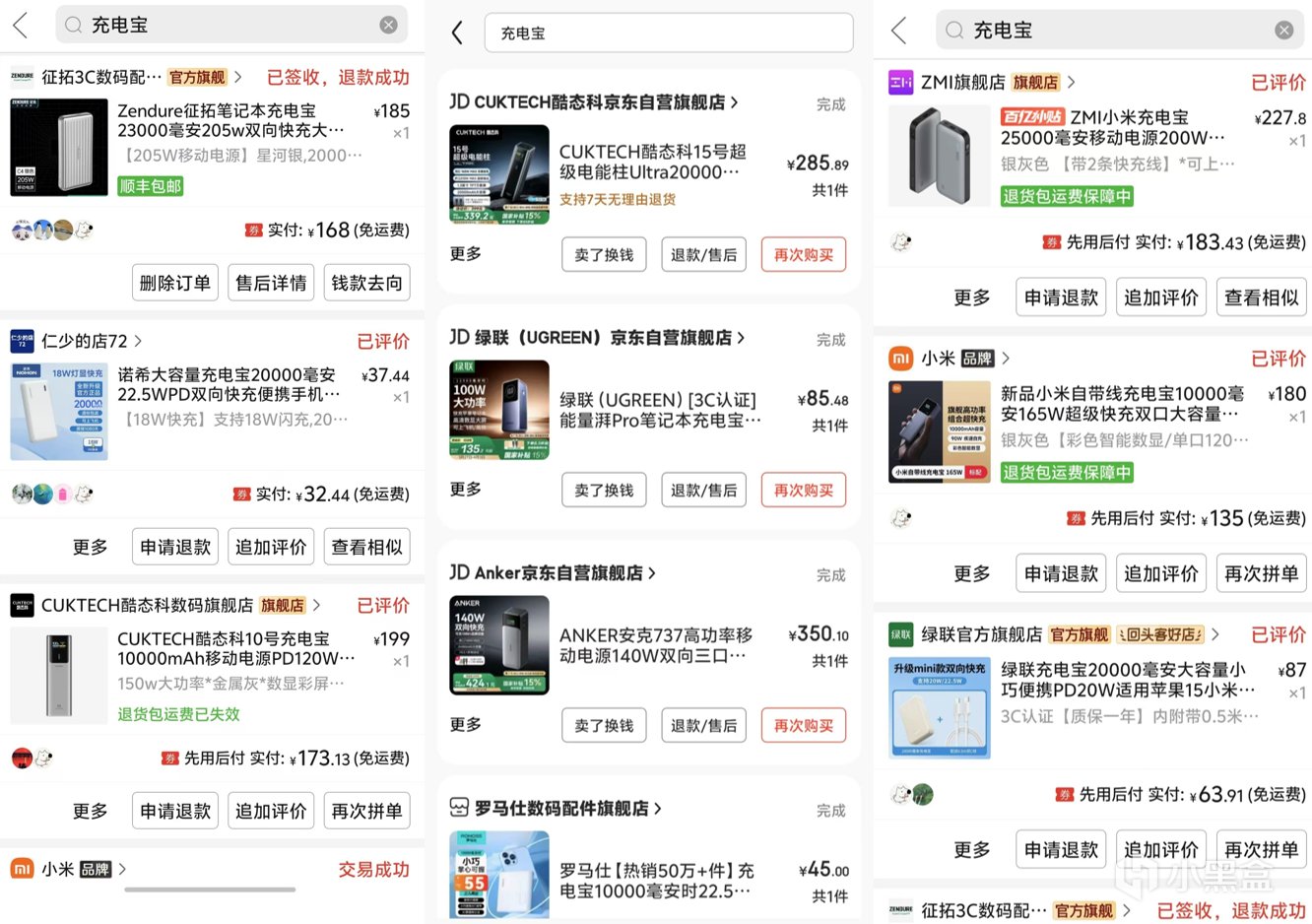
Task: Clear the search text above the ZMI旗舰店 order
Action: [1283, 31]
